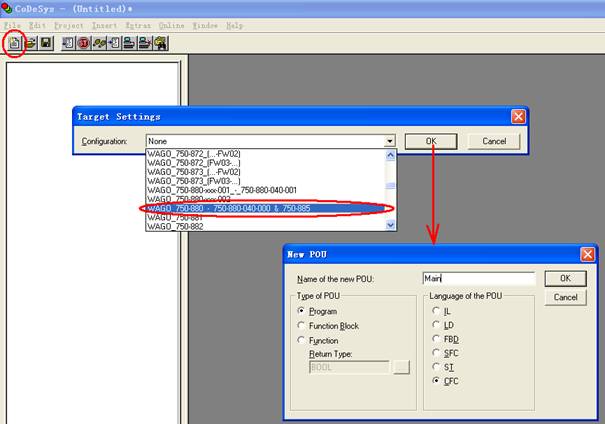The width and height of the screenshot is (605, 424).
Task: Click OK in Target Settings dialog
Action: pos(431,142)
